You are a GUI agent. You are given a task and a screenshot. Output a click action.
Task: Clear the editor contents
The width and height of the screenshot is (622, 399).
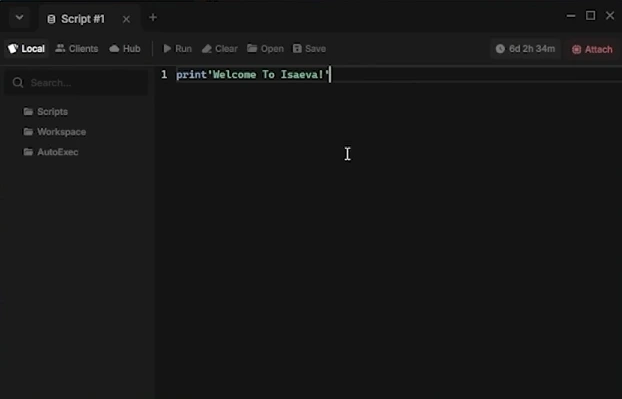click(x=220, y=48)
